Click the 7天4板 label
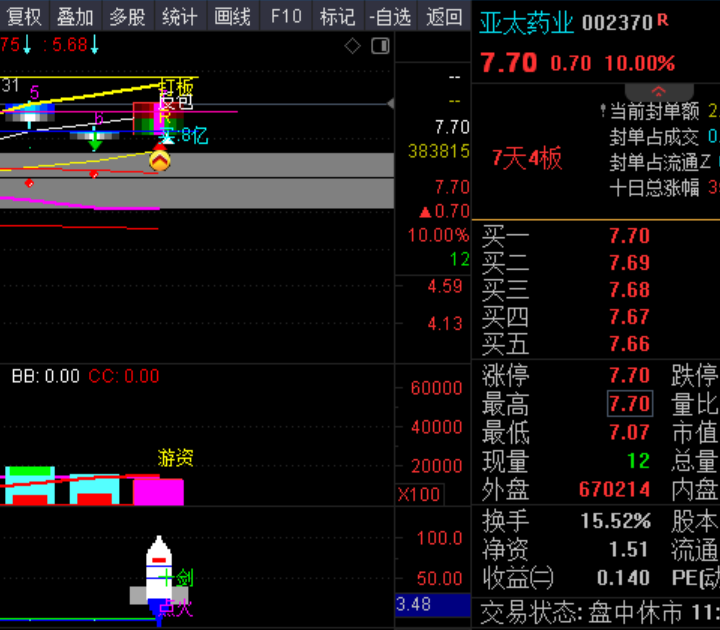 click(x=527, y=158)
